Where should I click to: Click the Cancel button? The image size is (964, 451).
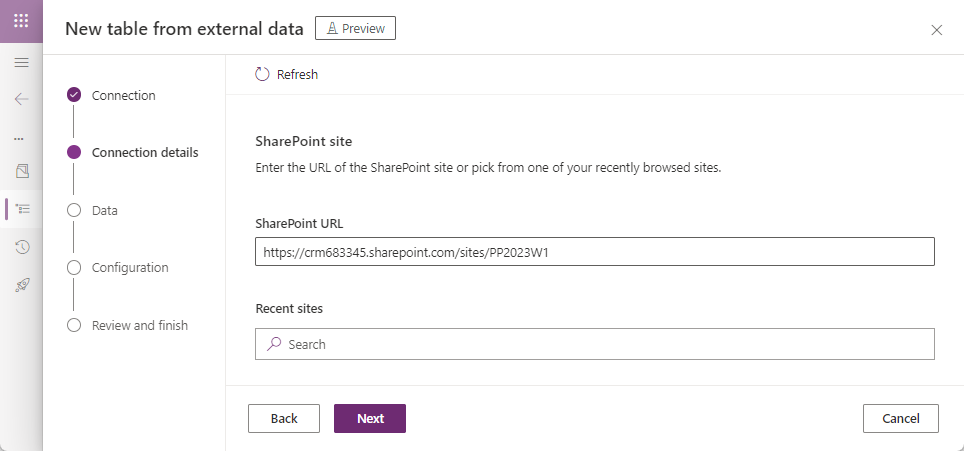point(901,418)
